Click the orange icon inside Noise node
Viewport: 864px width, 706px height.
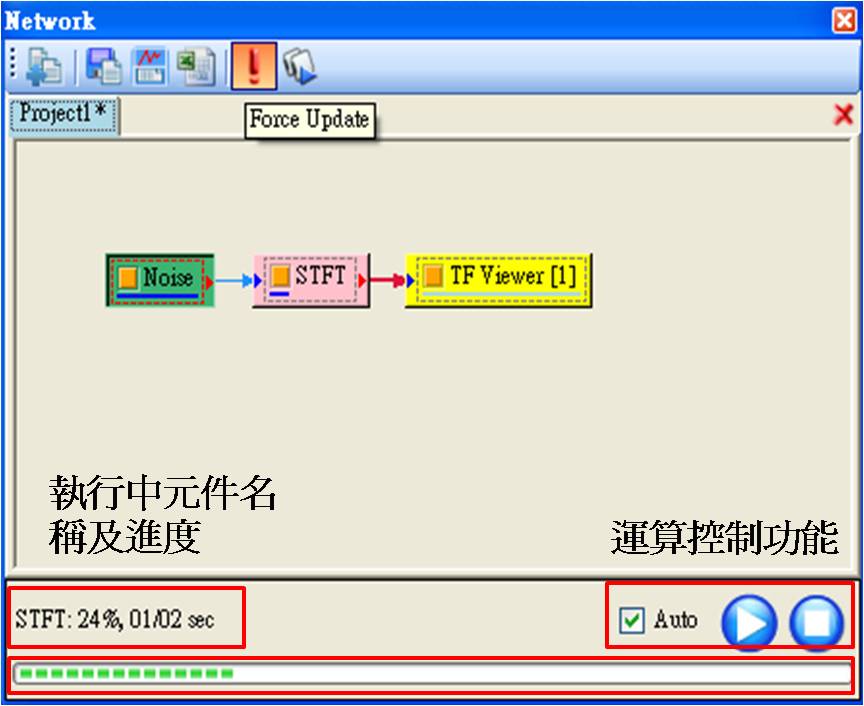(127, 278)
